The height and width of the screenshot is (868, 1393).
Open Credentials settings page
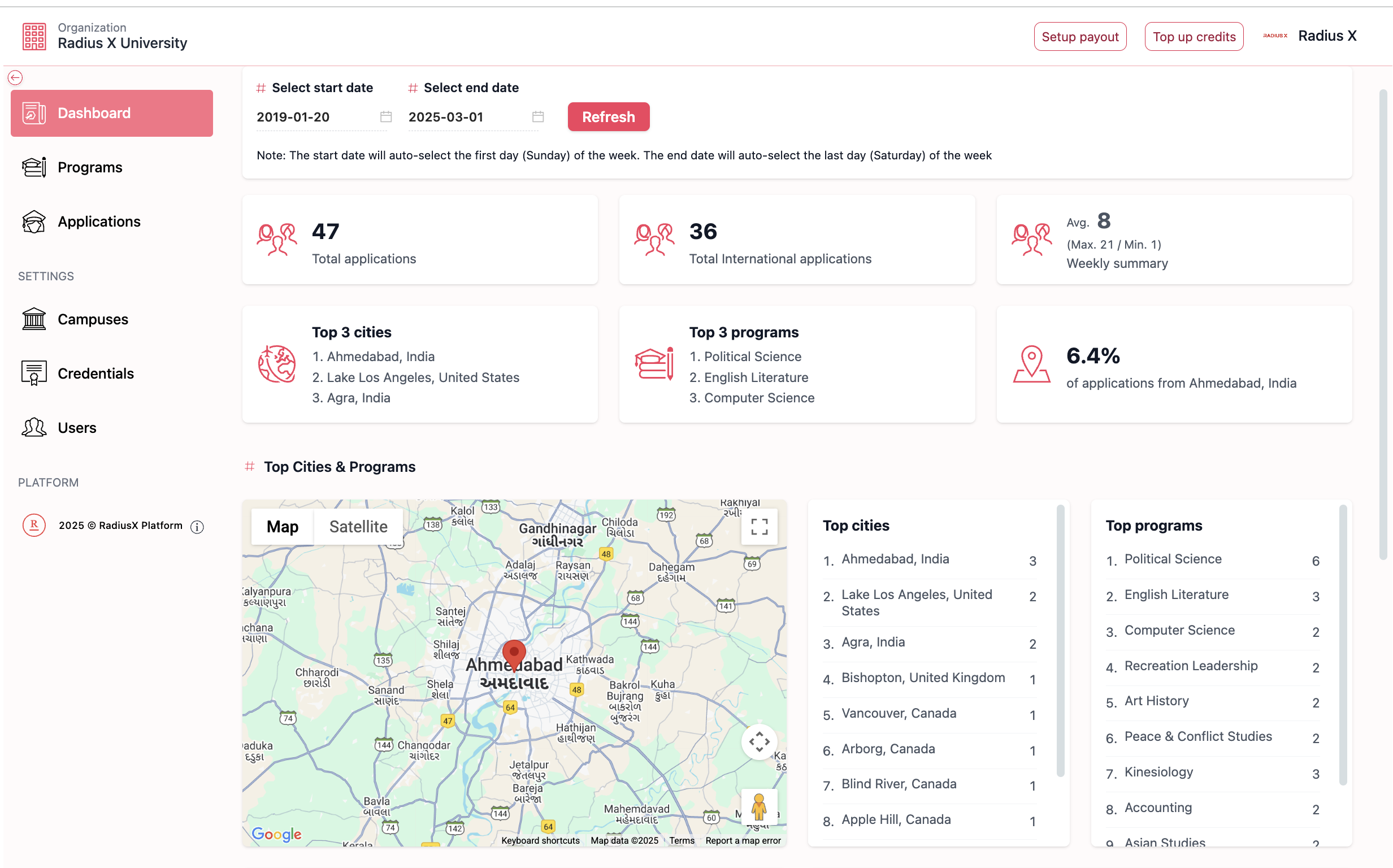pyautogui.click(x=96, y=374)
